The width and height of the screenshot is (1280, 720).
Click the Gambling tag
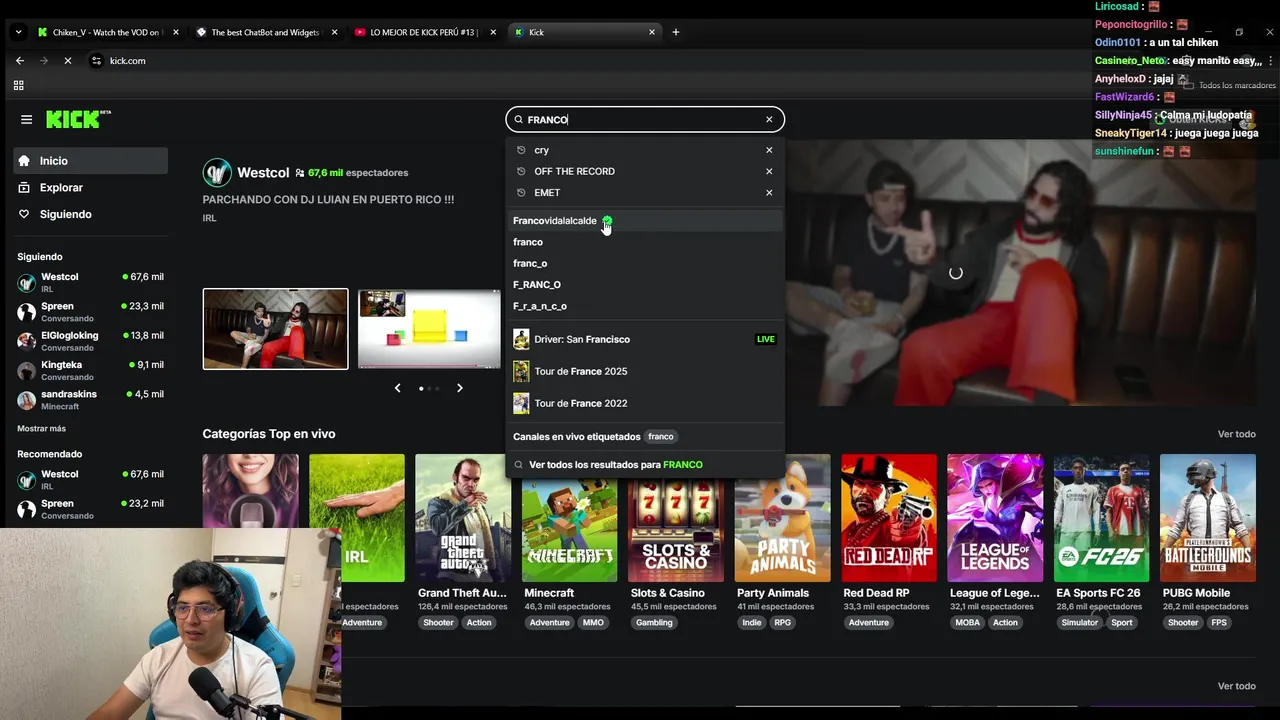point(654,623)
